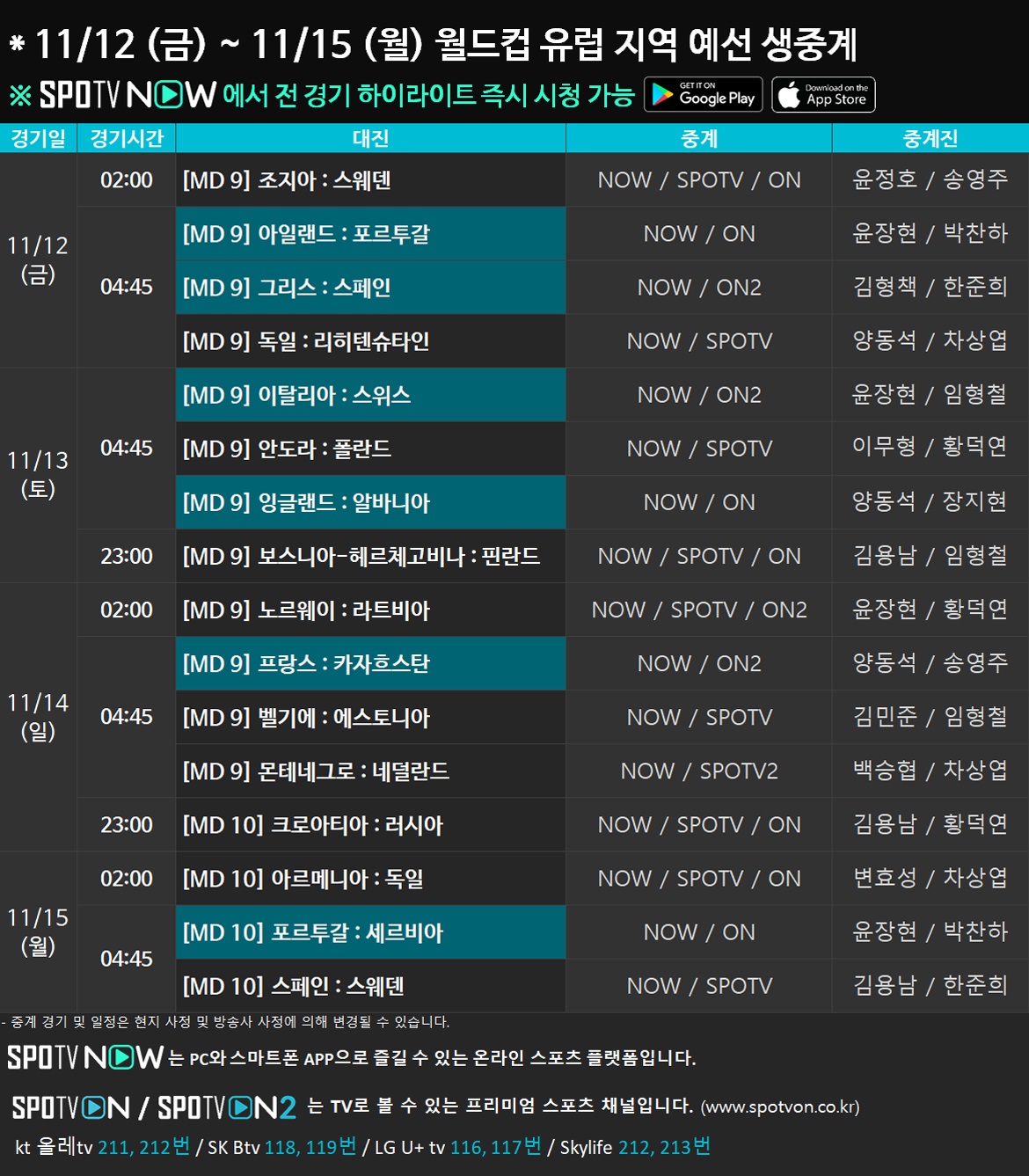Image resolution: width=1029 pixels, height=1176 pixels.
Task: Click the 11/13 (토) date cell
Action: 38,474
